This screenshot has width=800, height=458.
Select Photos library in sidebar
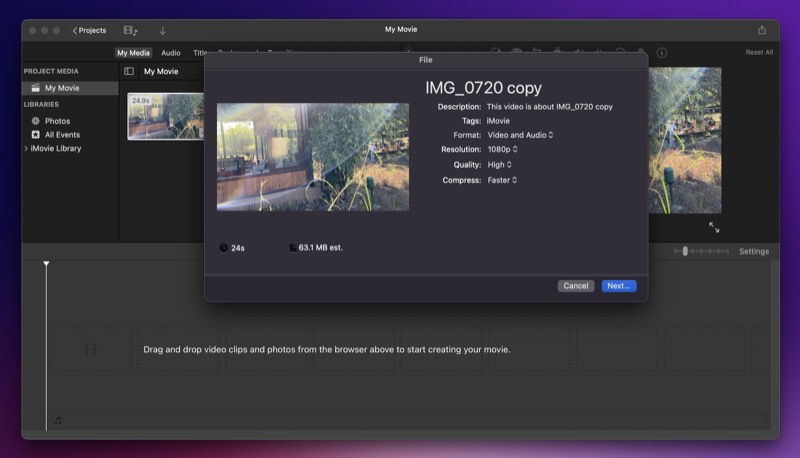(57, 121)
